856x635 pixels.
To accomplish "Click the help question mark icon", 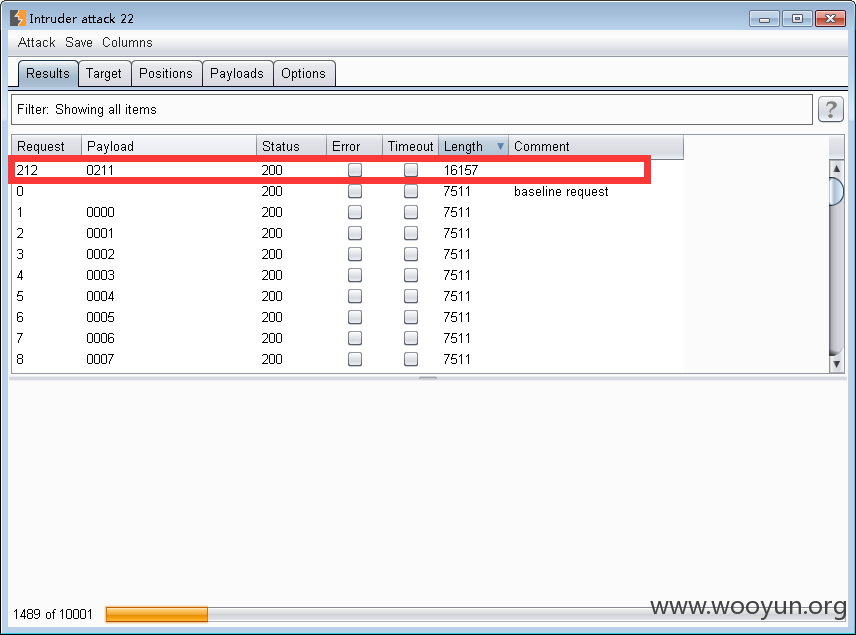I will point(830,109).
